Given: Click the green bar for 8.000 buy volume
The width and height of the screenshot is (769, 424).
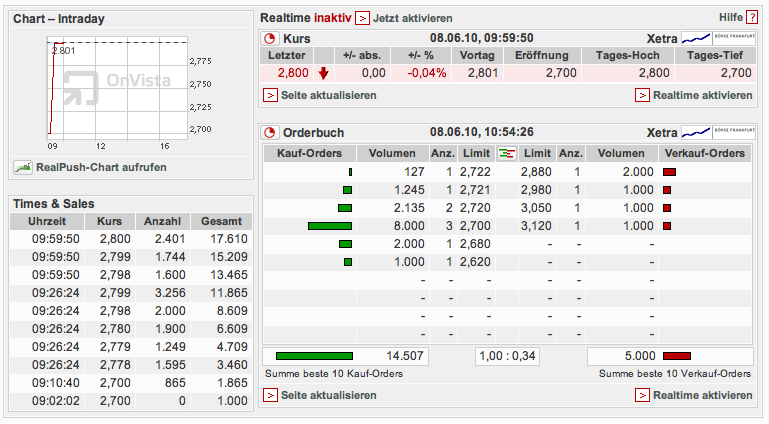Looking at the screenshot, I should tap(330, 226).
